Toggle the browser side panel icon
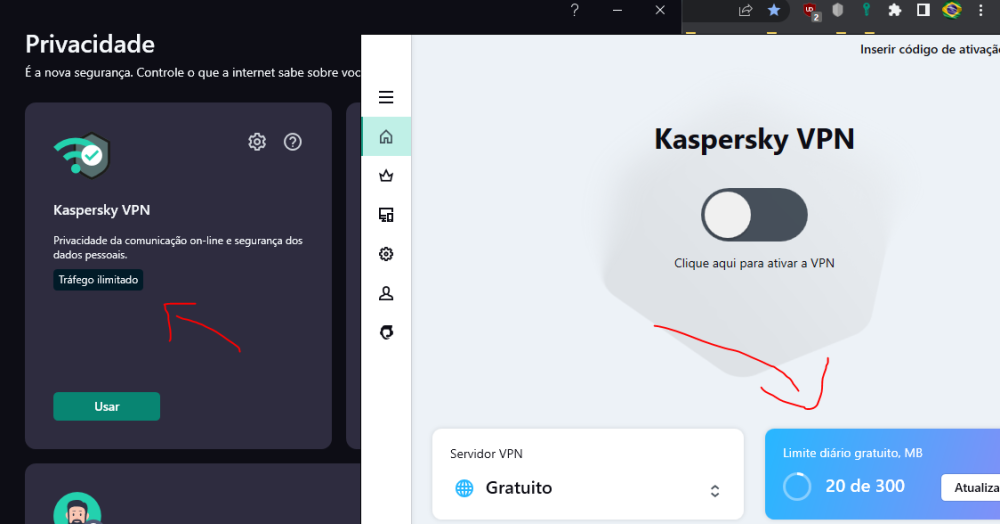 pos(923,10)
